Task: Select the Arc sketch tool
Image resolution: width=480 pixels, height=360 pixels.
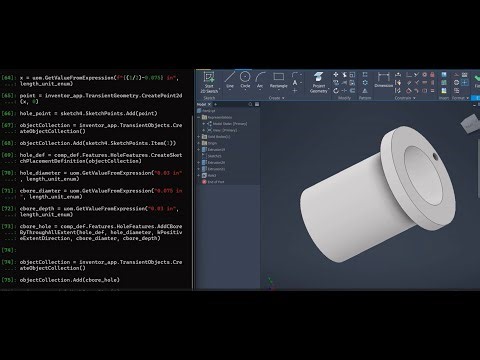Action: point(260,80)
